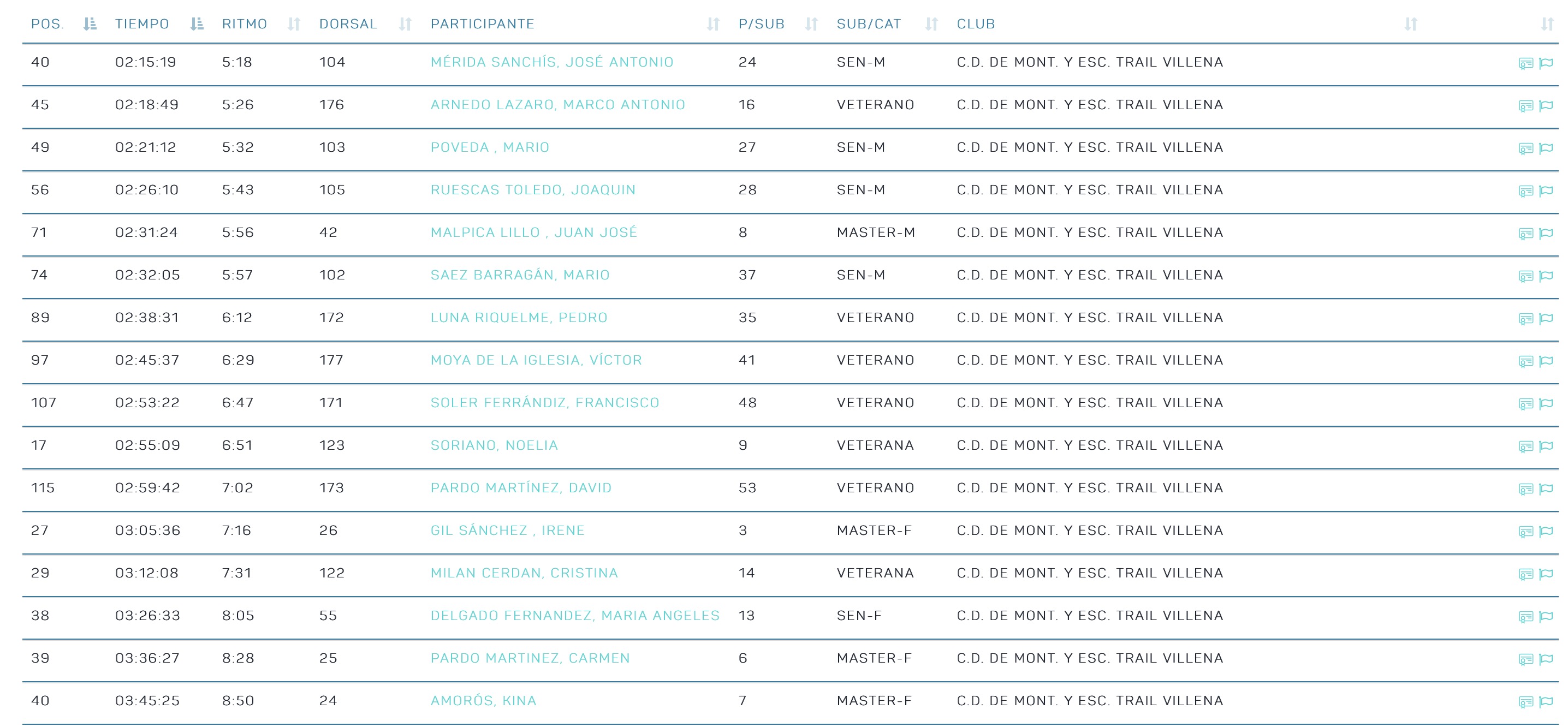
Task: Sort table by POS. column arrow
Action: click(x=90, y=25)
